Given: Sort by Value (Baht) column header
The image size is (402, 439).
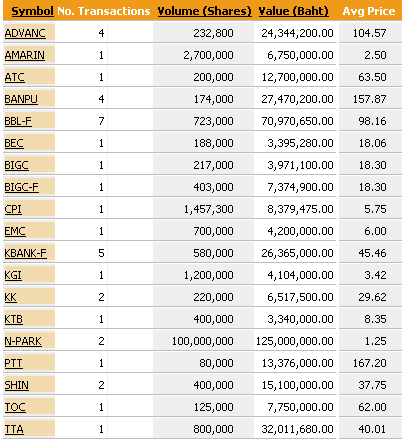Looking at the screenshot, I should coord(293,11).
